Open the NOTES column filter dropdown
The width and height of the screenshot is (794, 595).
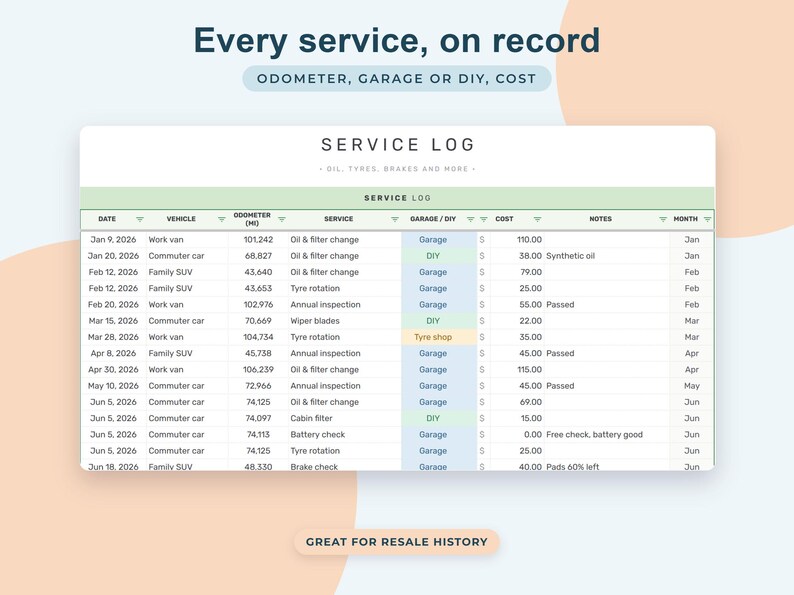click(663, 219)
